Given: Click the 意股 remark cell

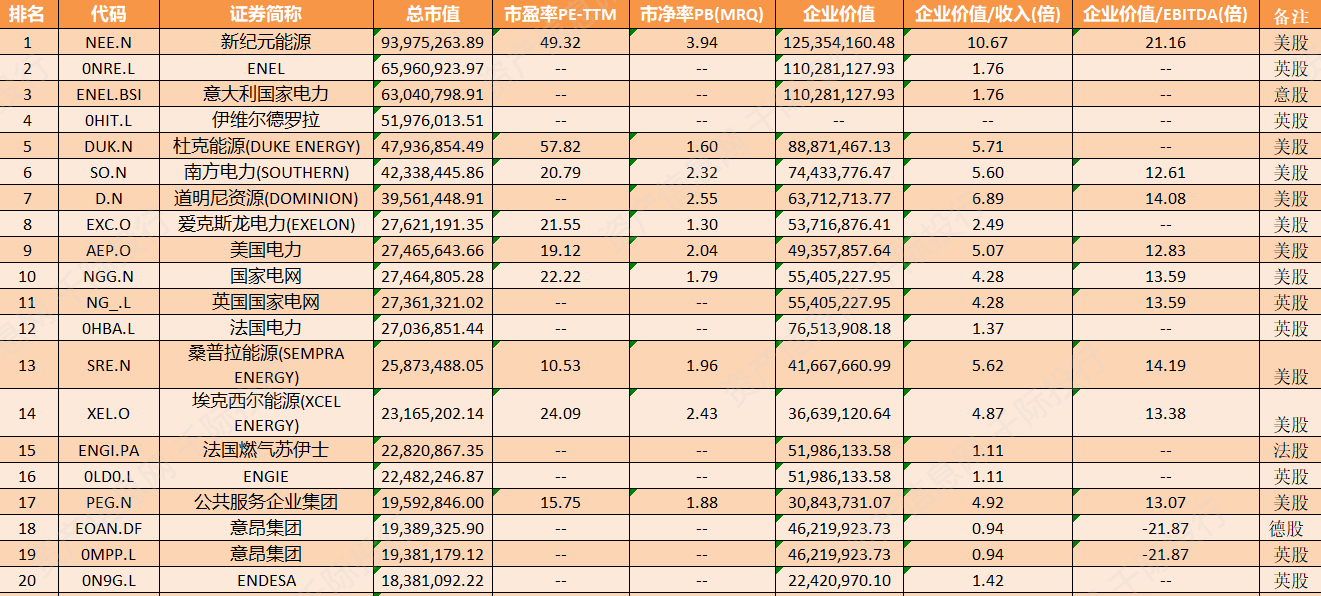Looking at the screenshot, I should pos(1290,95).
